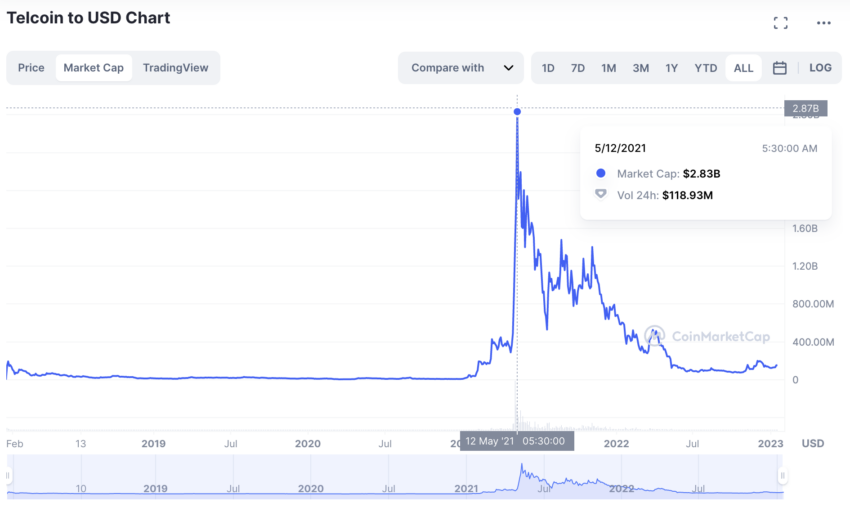Click the 5/12/2021 tooltip date

coord(620,148)
